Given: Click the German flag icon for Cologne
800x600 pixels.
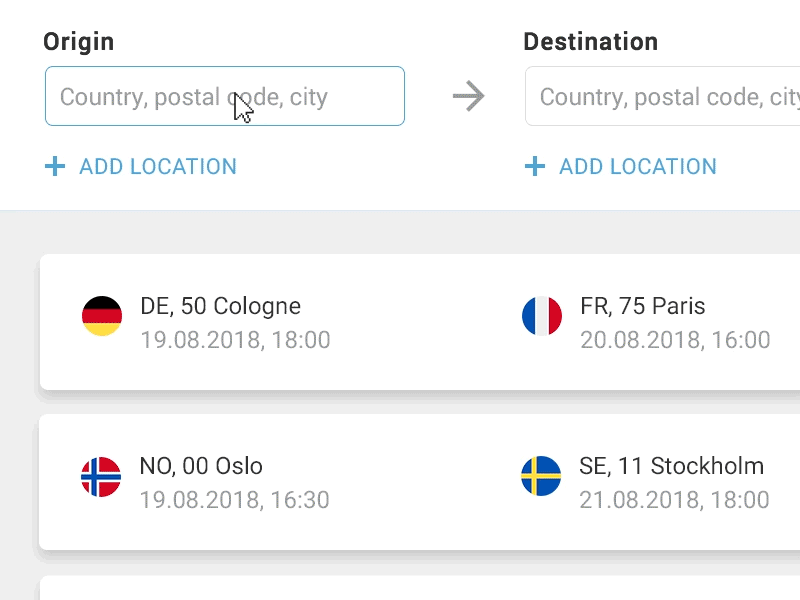Looking at the screenshot, I should 102,314.
